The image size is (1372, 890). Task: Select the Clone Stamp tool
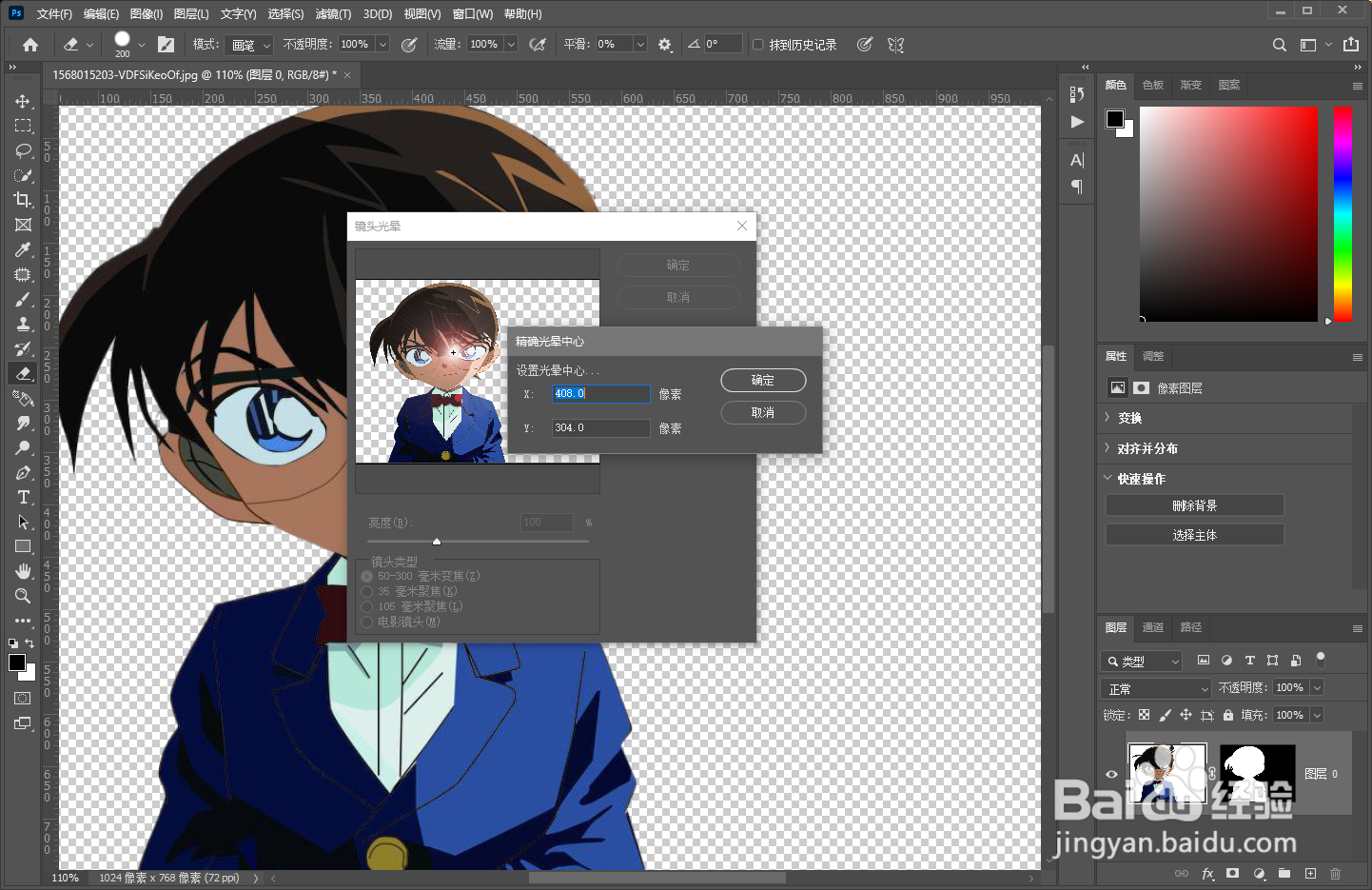(x=23, y=324)
